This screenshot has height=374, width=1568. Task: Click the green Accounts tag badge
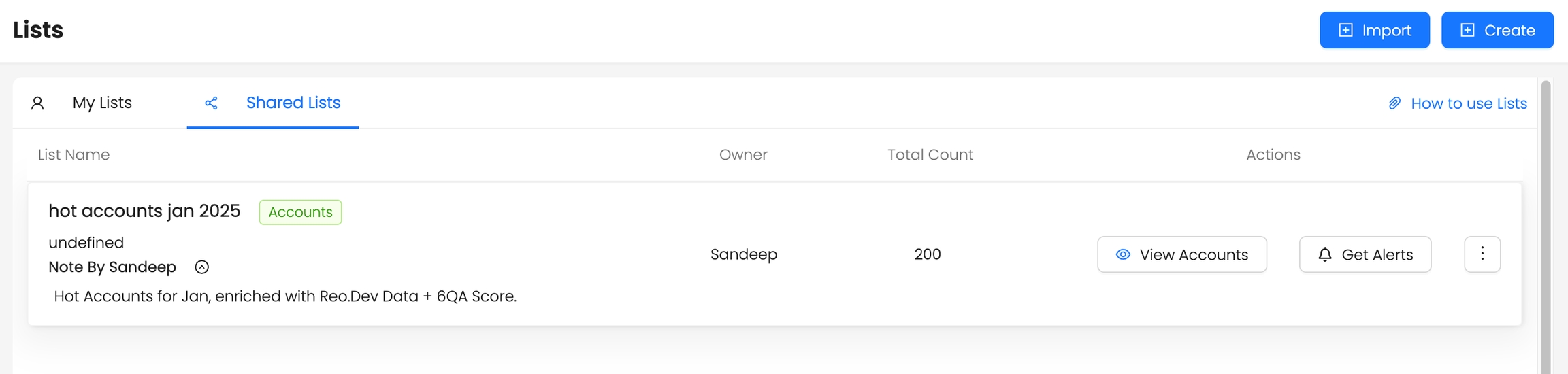click(300, 212)
